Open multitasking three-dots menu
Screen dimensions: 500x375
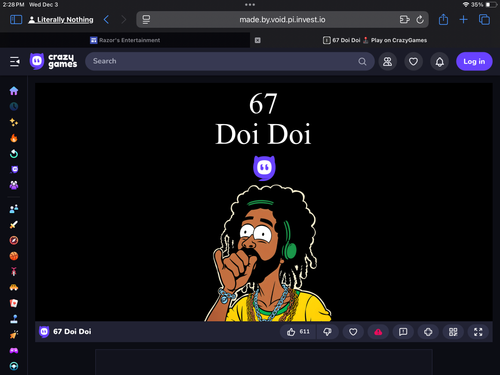click(x=250, y=5)
